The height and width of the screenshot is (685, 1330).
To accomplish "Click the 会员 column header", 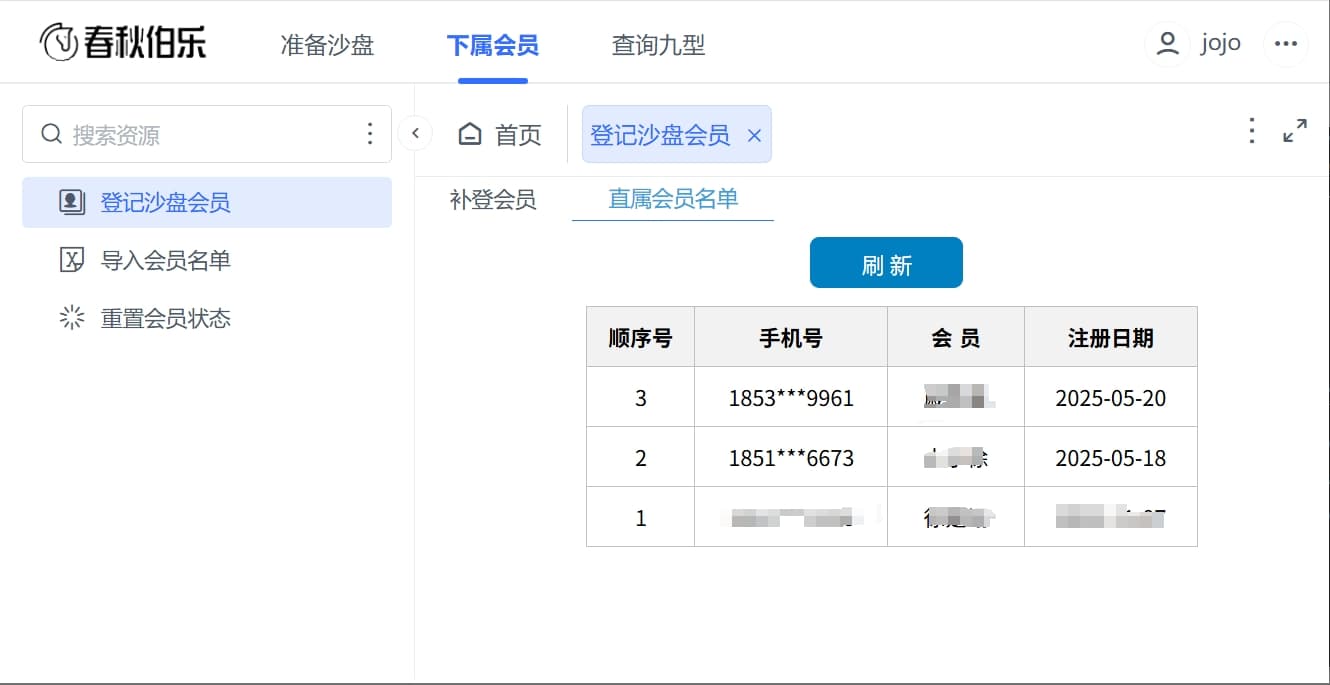I will 956,338.
